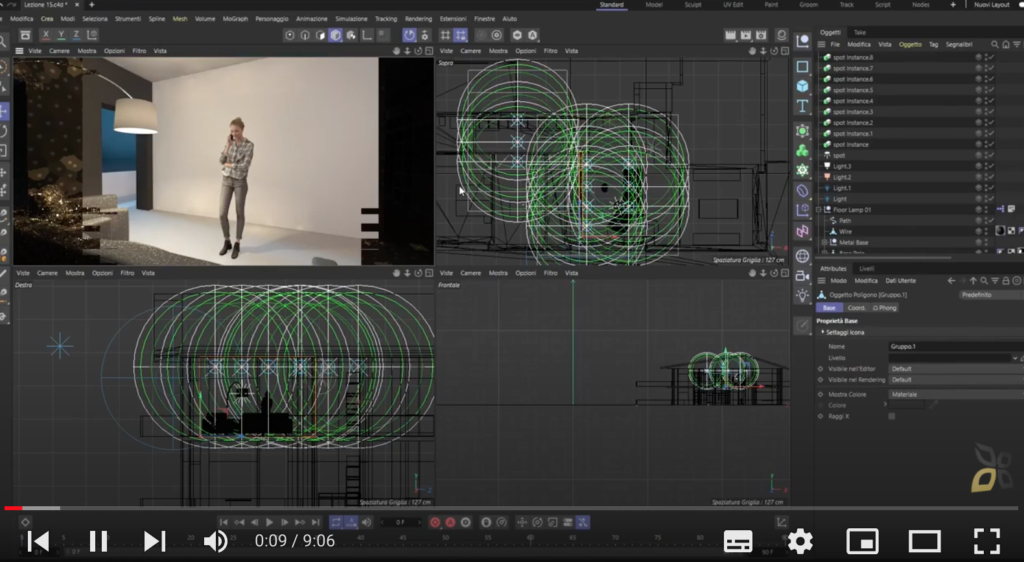Switch video to miniplayer mode
1024x562 pixels.
point(862,541)
